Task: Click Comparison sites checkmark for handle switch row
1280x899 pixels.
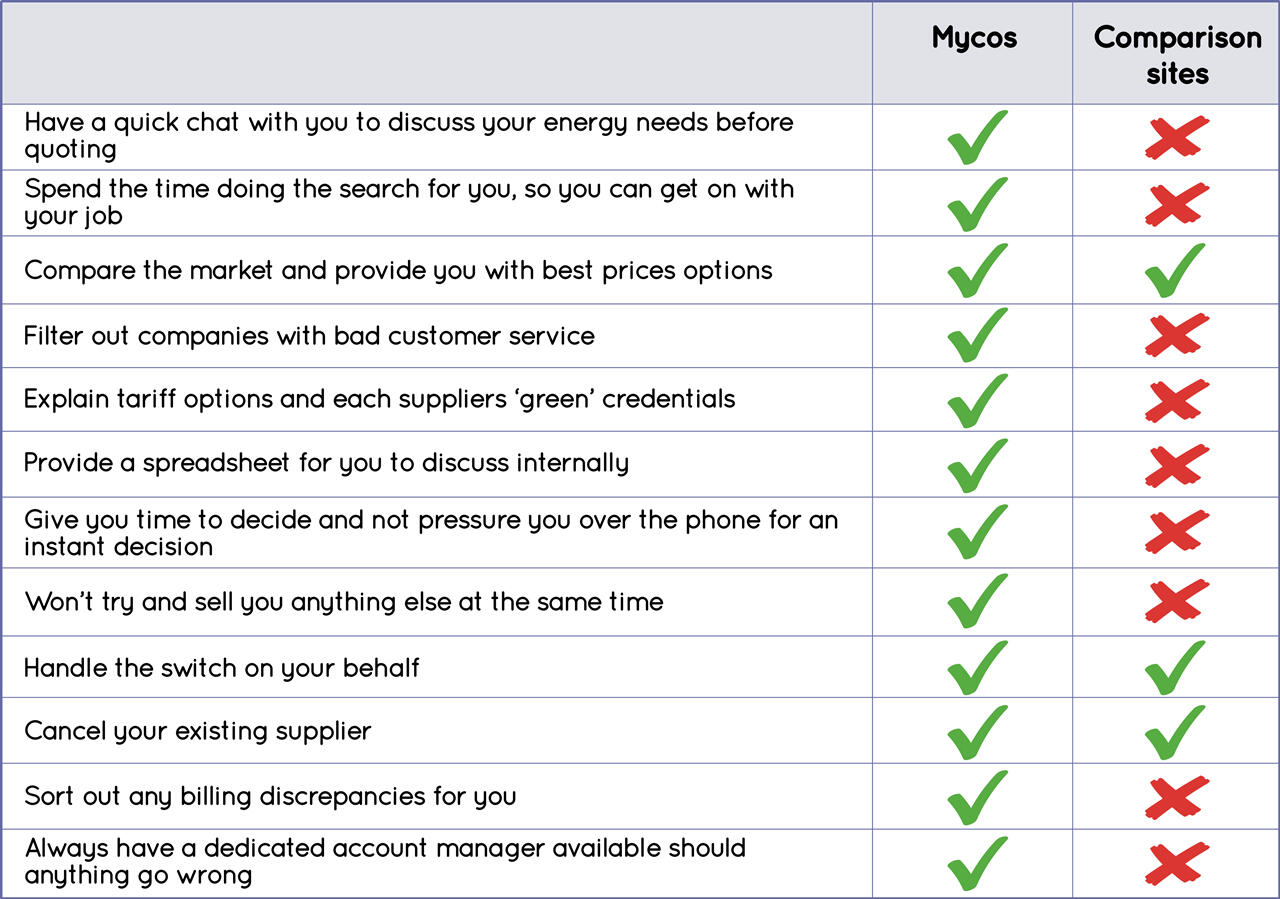Action: pyautogui.click(x=1176, y=667)
